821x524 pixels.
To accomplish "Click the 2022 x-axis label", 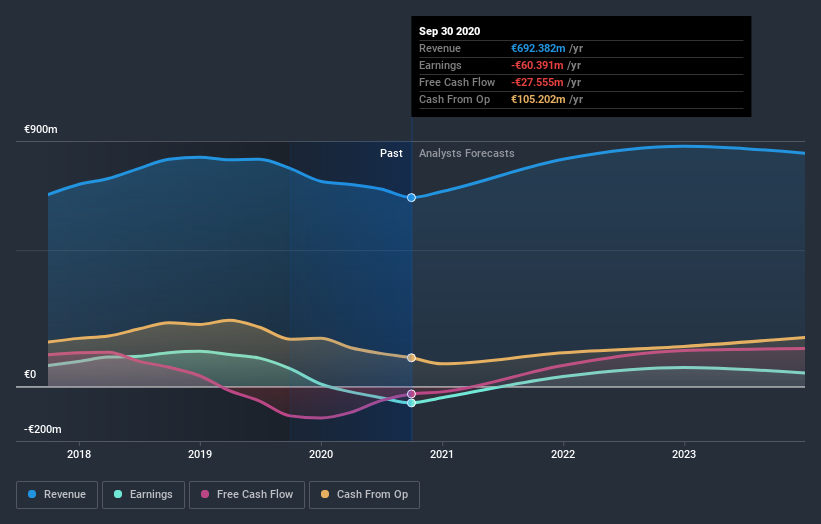I will [x=563, y=454].
